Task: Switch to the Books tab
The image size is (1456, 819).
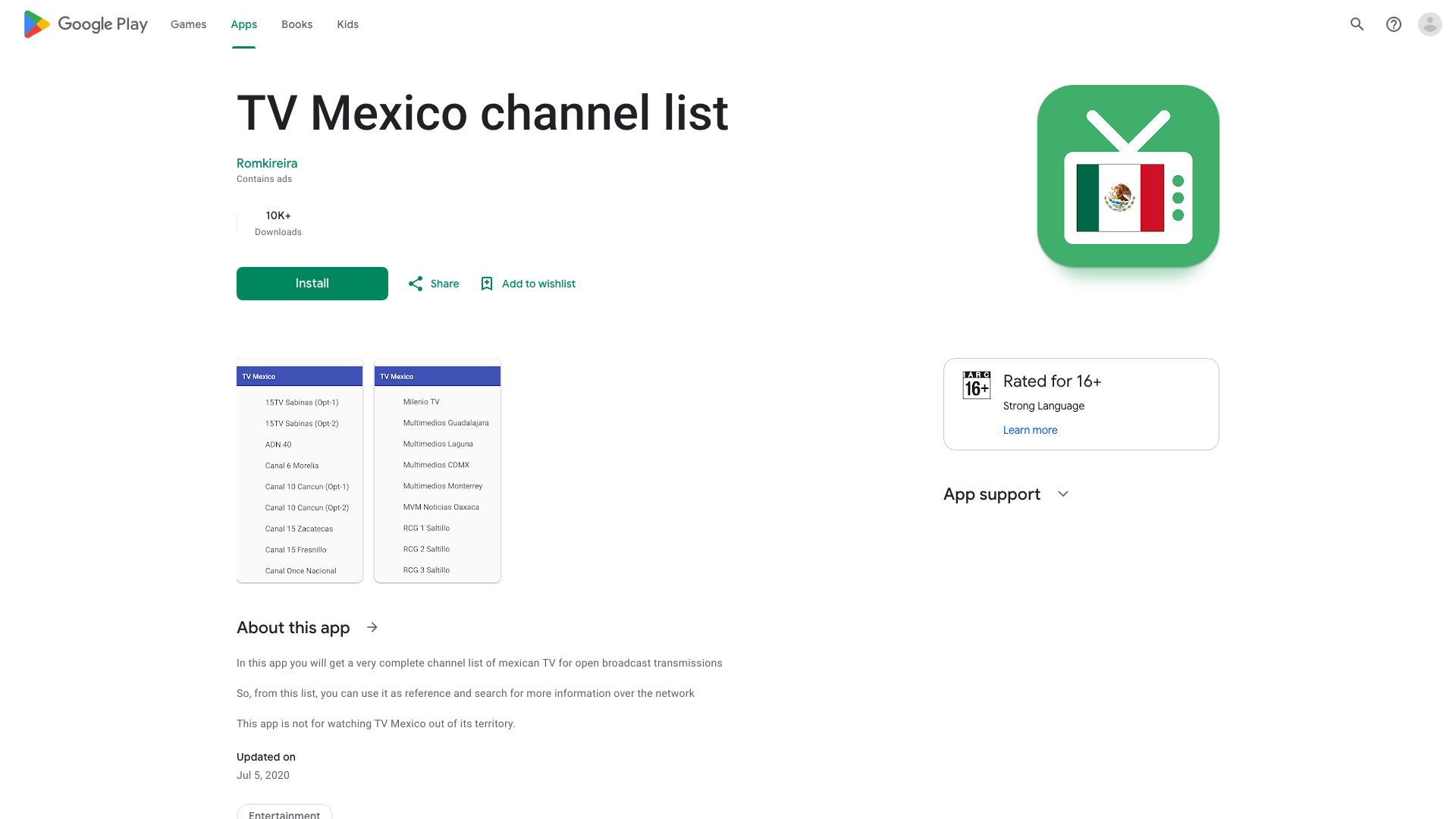Action: 297,24
